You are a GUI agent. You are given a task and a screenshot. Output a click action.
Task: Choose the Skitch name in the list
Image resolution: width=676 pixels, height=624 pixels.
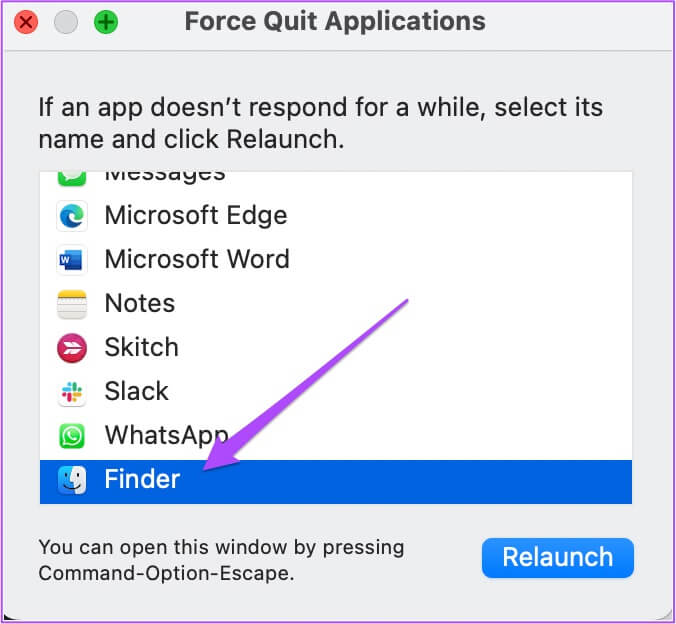[x=142, y=348]
